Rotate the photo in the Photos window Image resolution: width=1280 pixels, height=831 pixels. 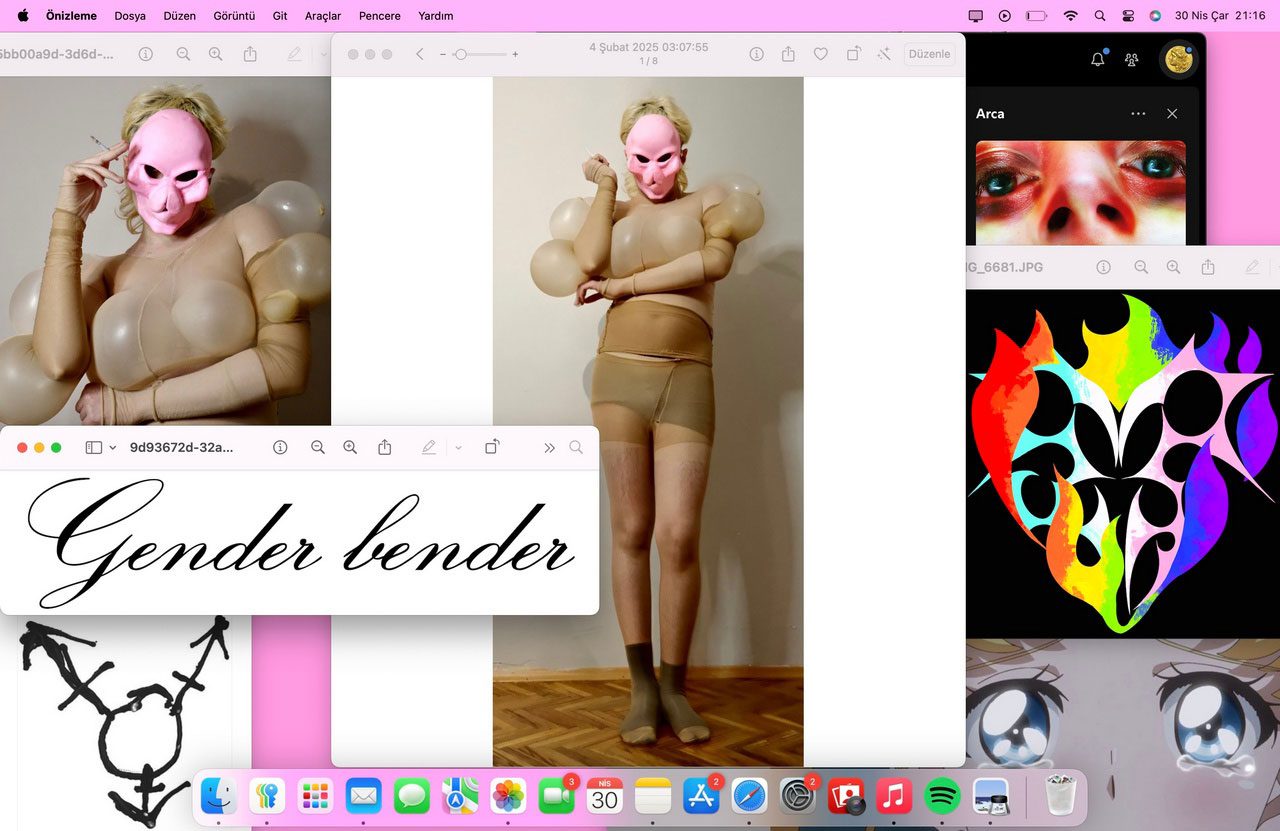(x=853, y=54)
